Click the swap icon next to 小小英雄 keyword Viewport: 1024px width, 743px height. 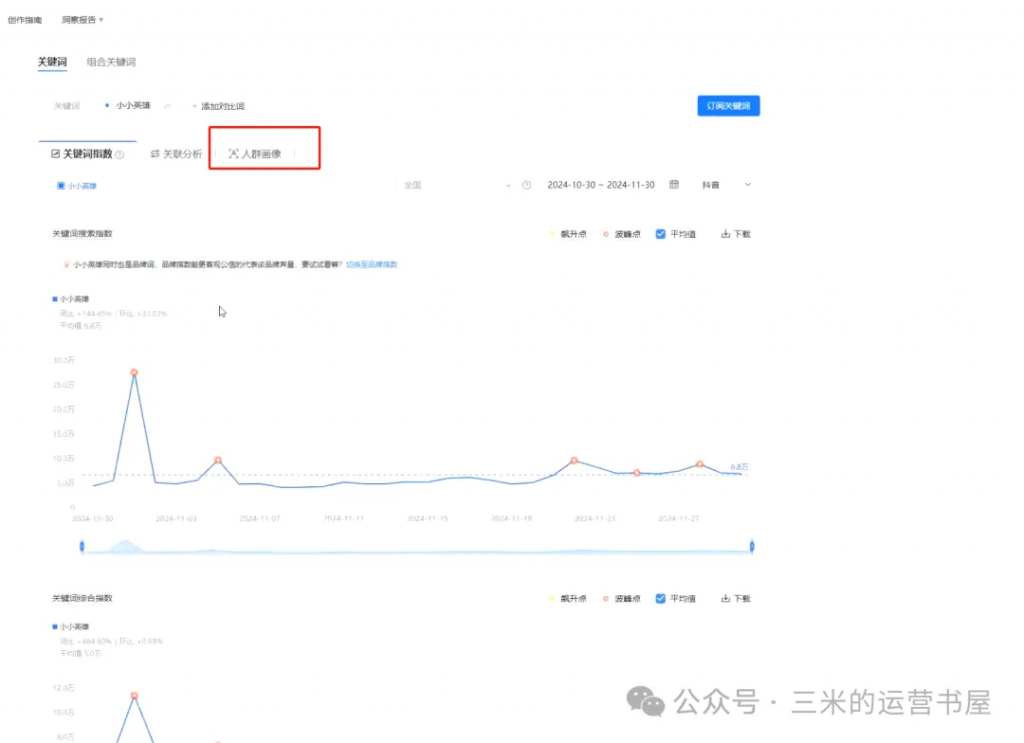point(168,105)
